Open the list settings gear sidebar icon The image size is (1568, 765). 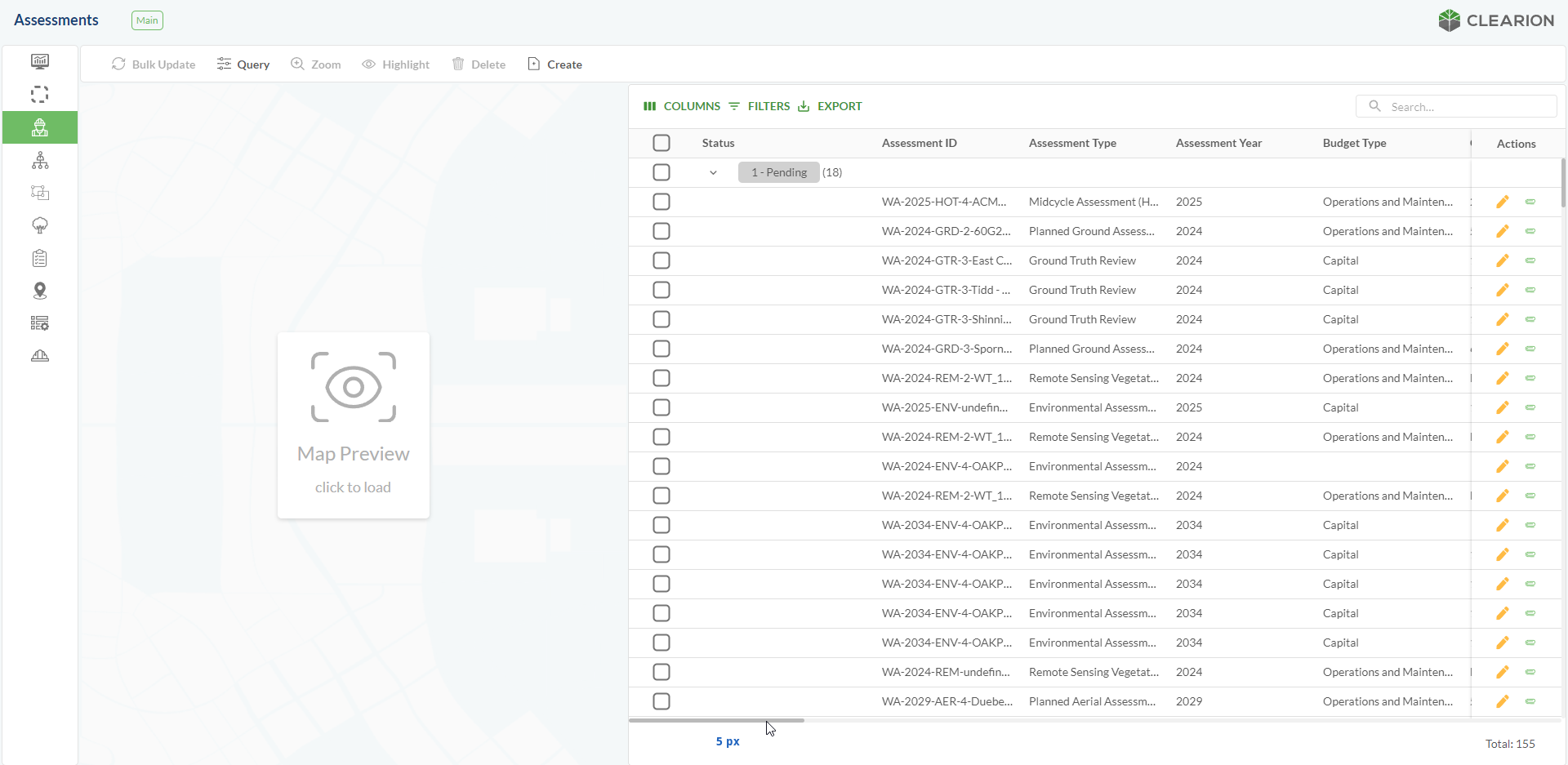click(x=39, y=323)
